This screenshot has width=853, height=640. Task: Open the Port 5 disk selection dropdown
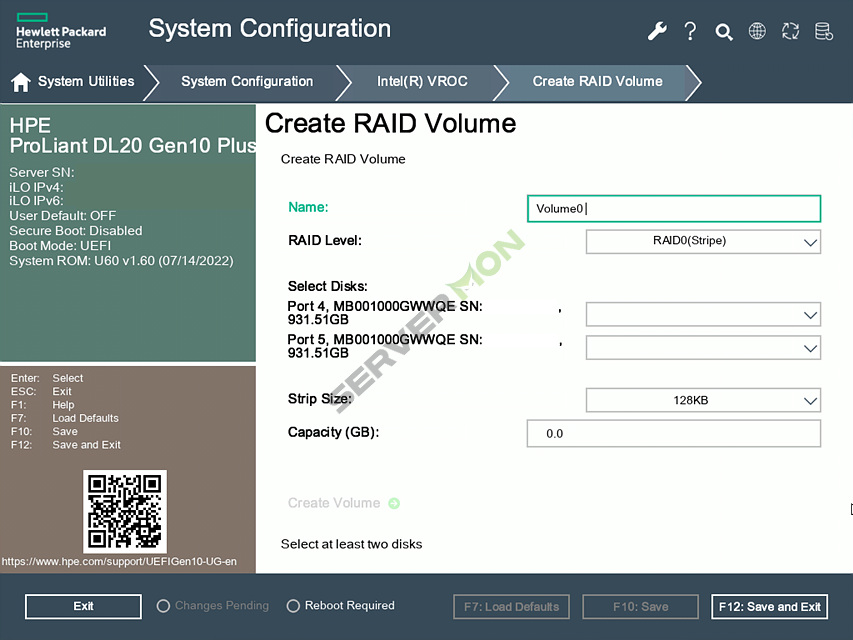click(x=703, y=348)
